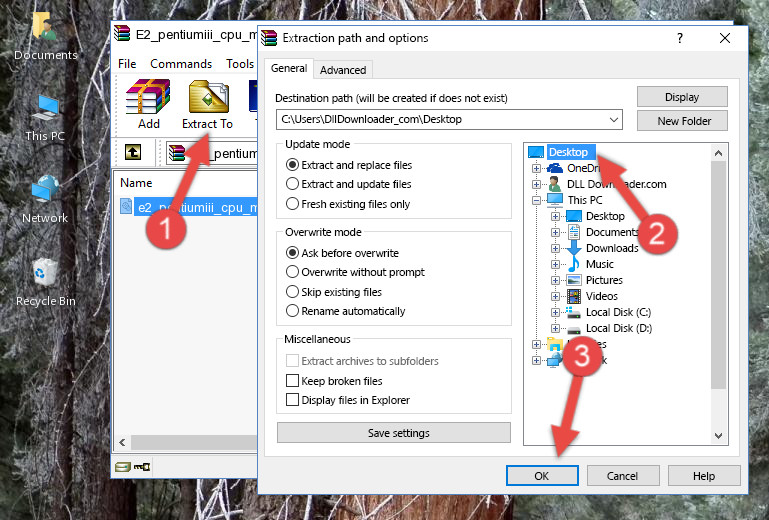Collapse the This PC tree node
Viewport: 769px width, 520px height.
(x=537, y=200)
